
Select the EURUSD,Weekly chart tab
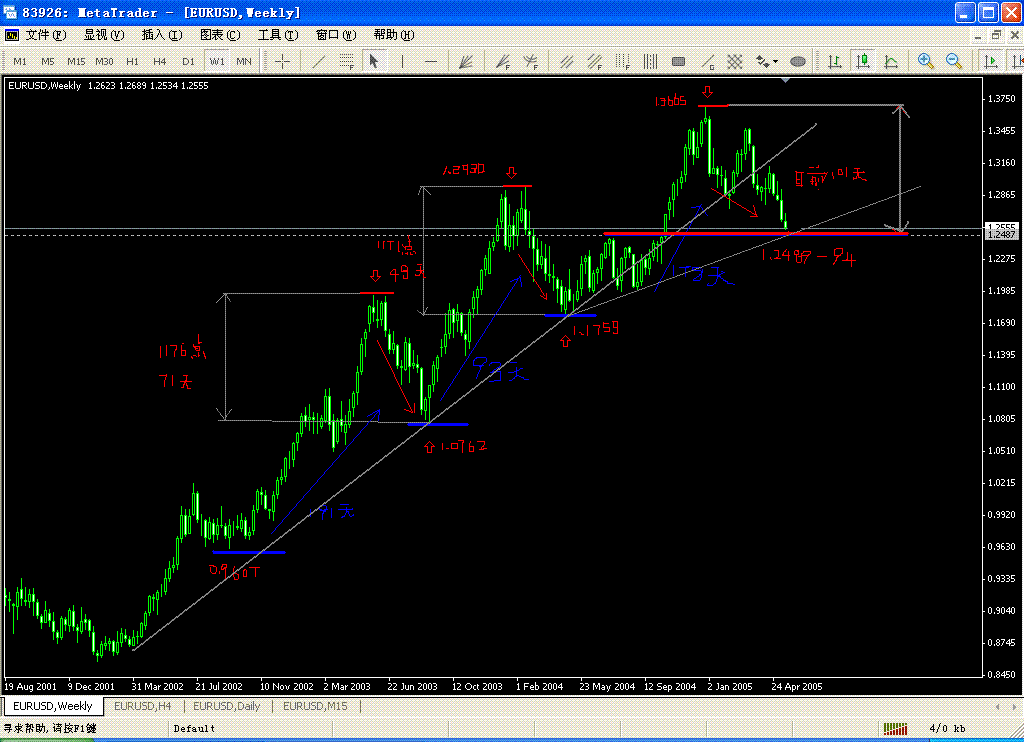click(x=53, y=706)
